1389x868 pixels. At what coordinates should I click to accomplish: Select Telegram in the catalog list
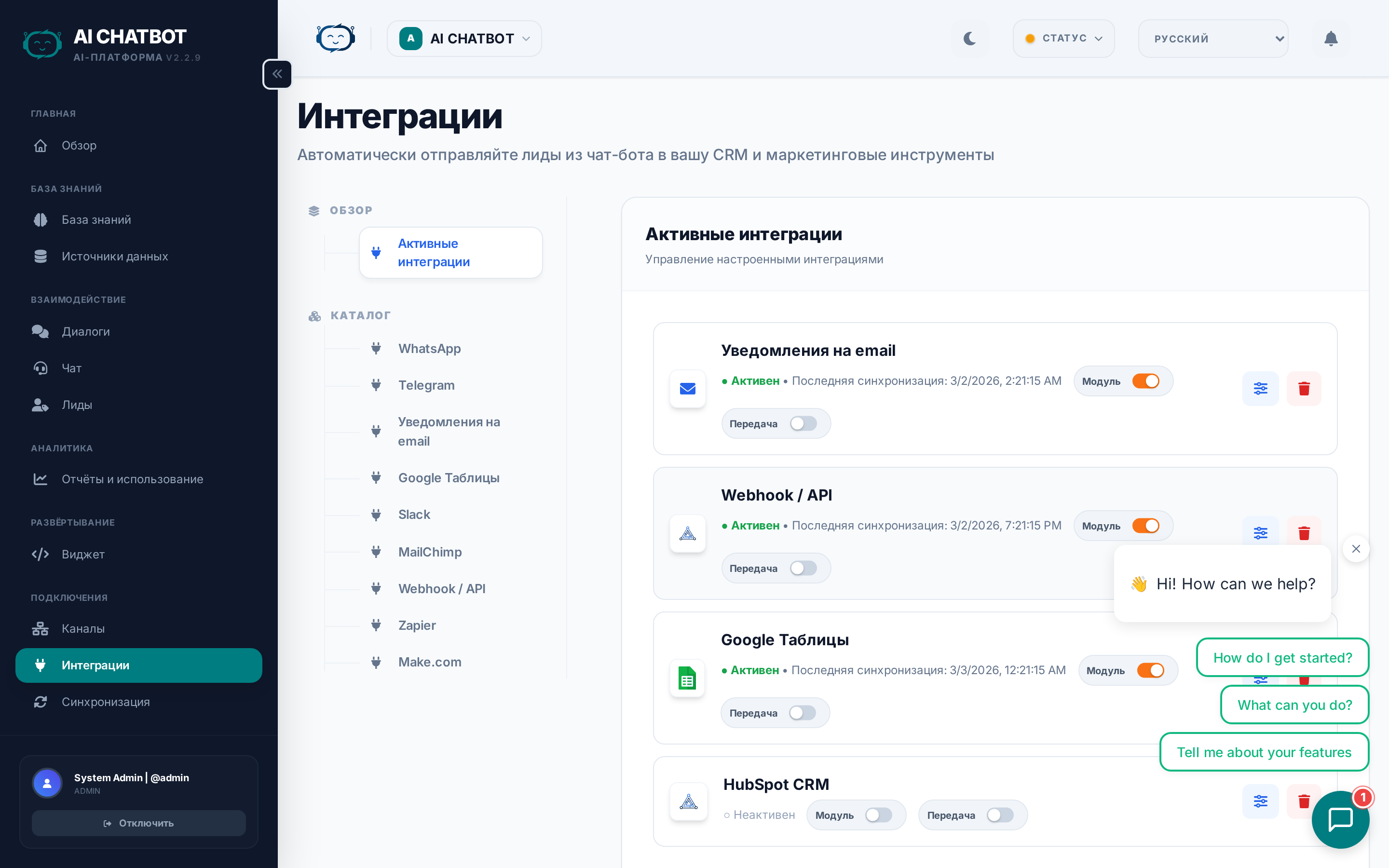click(x=426, y=385)
